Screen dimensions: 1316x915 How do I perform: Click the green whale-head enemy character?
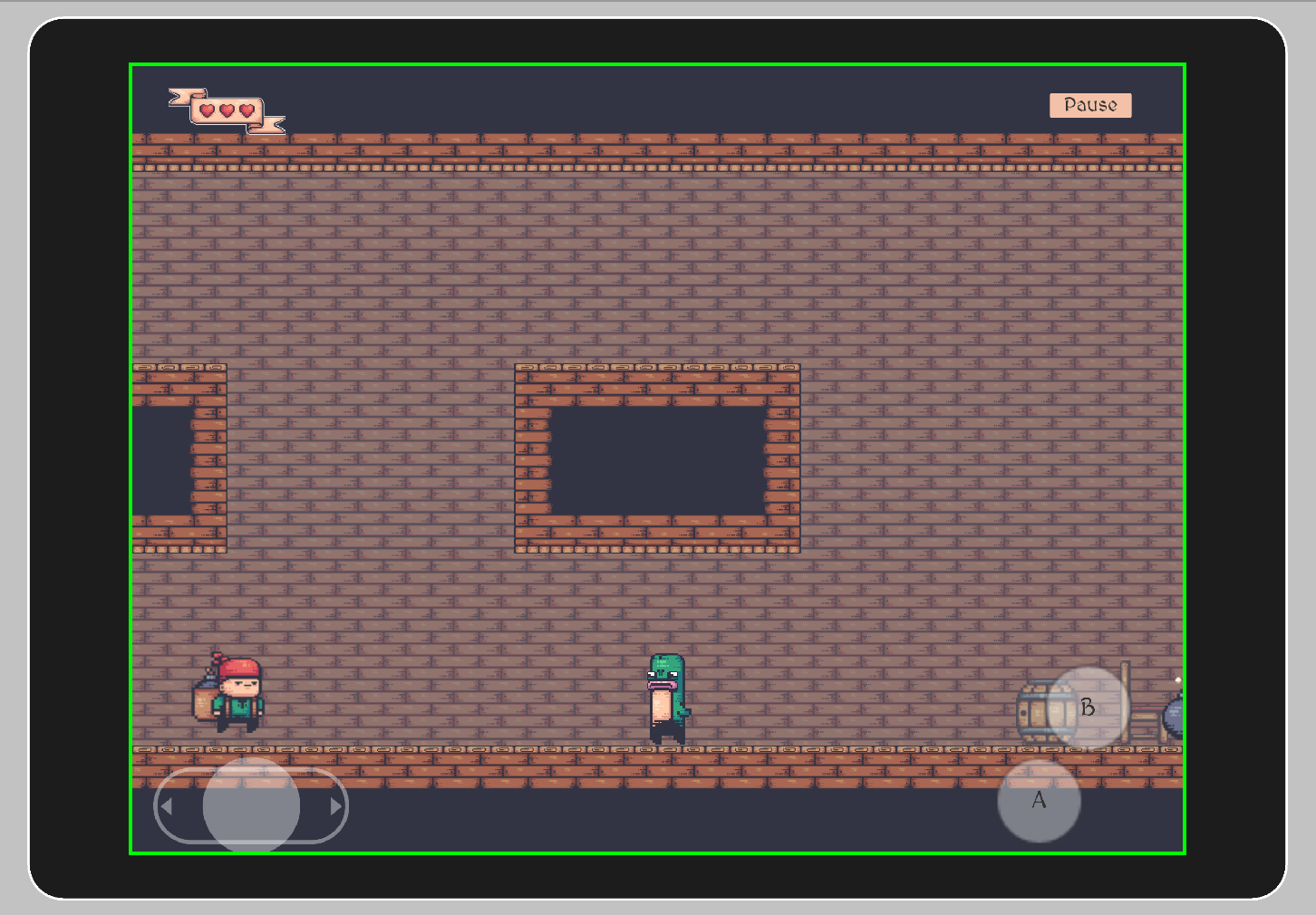pyautogui.click(x=668, y=698)
